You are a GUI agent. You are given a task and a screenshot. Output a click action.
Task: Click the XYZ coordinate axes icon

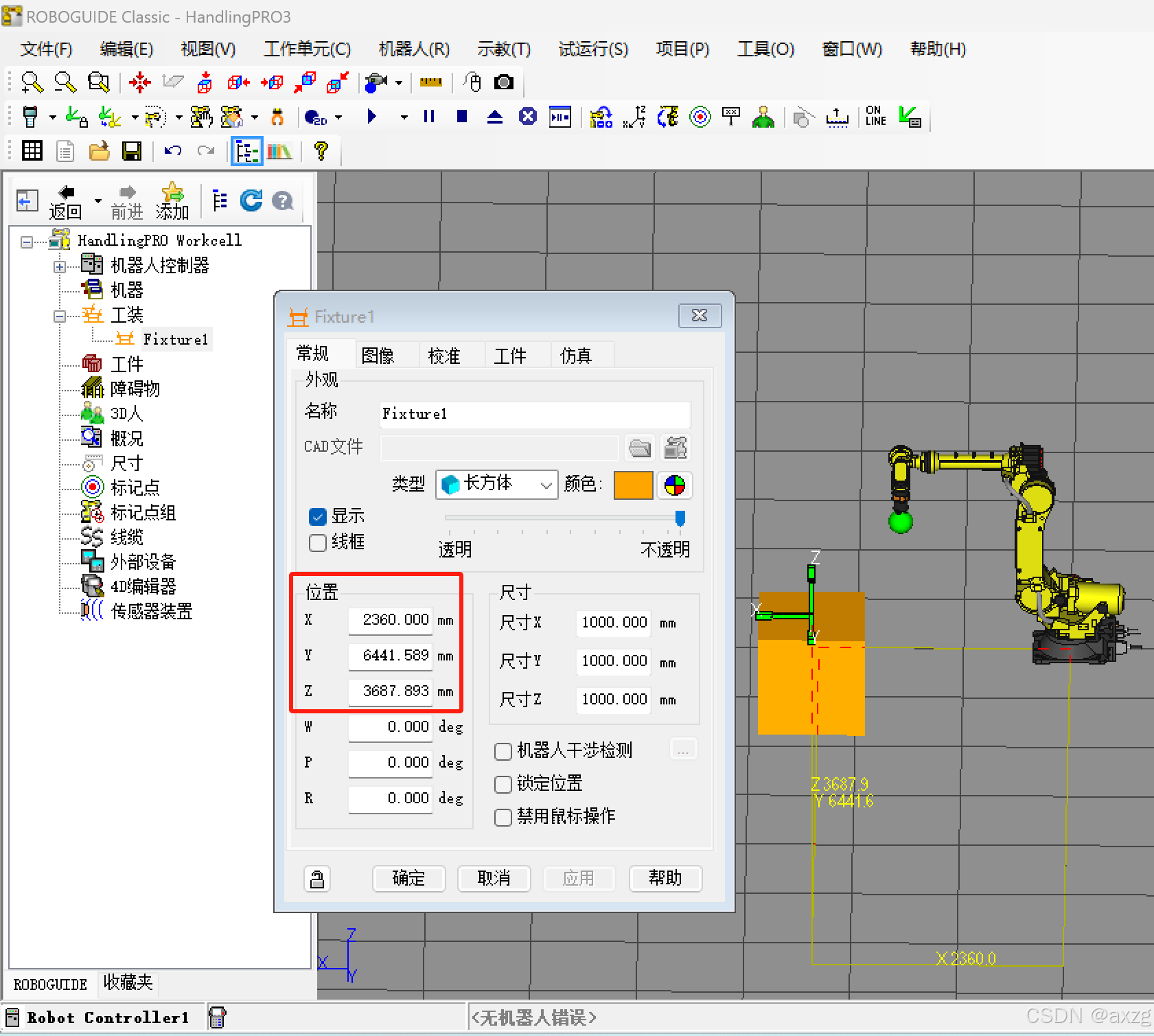[635, 117]
